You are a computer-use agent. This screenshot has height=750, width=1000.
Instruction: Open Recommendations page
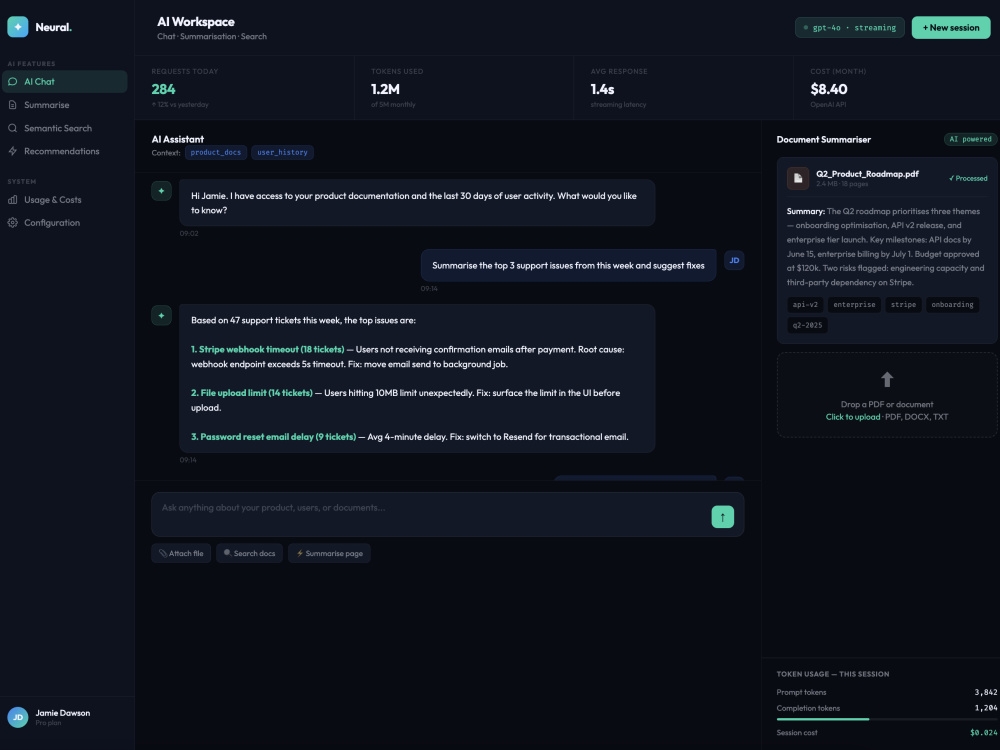64,151
